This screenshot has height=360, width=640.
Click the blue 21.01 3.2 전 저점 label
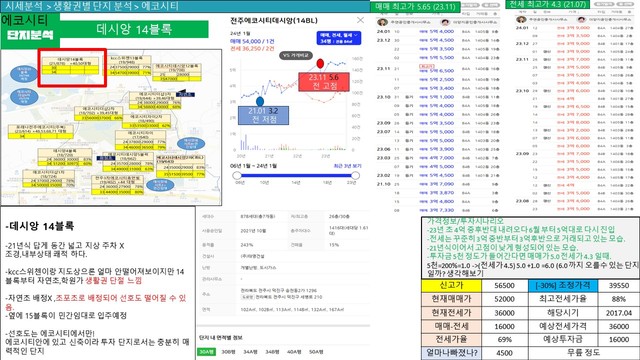coord(263,115)
